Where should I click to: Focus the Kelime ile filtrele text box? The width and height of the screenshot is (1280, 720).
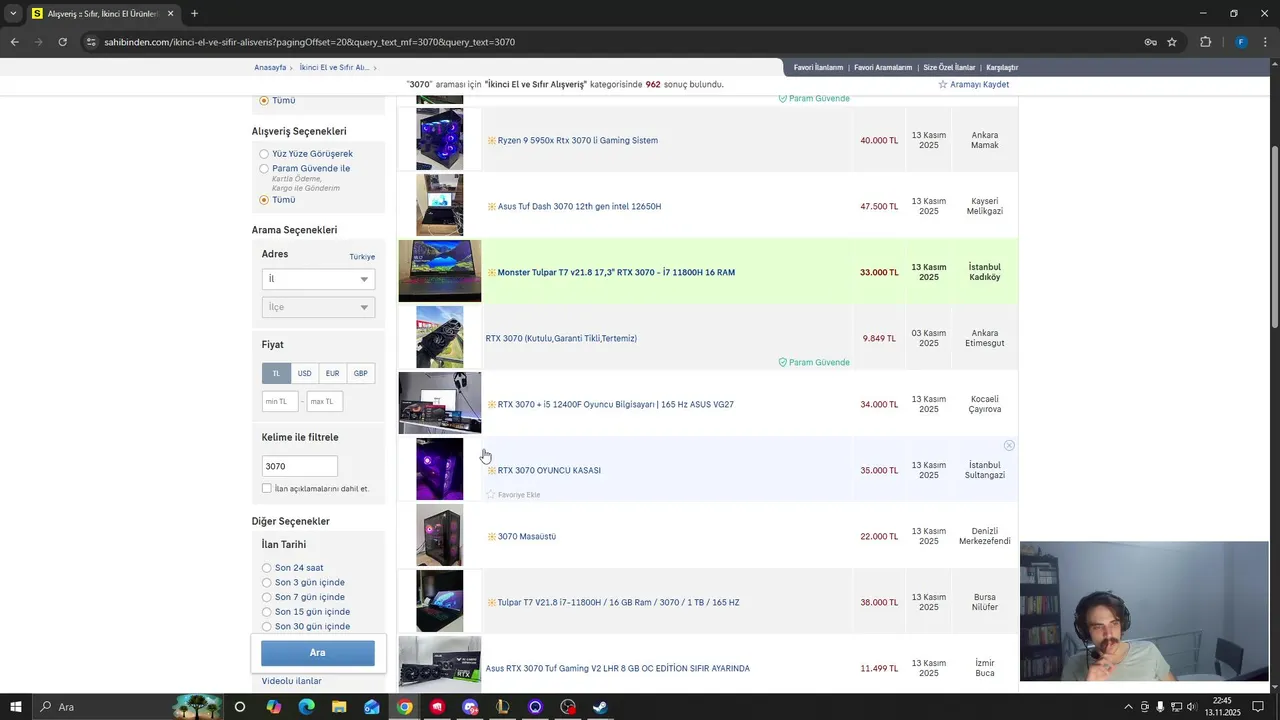[299, 466]
